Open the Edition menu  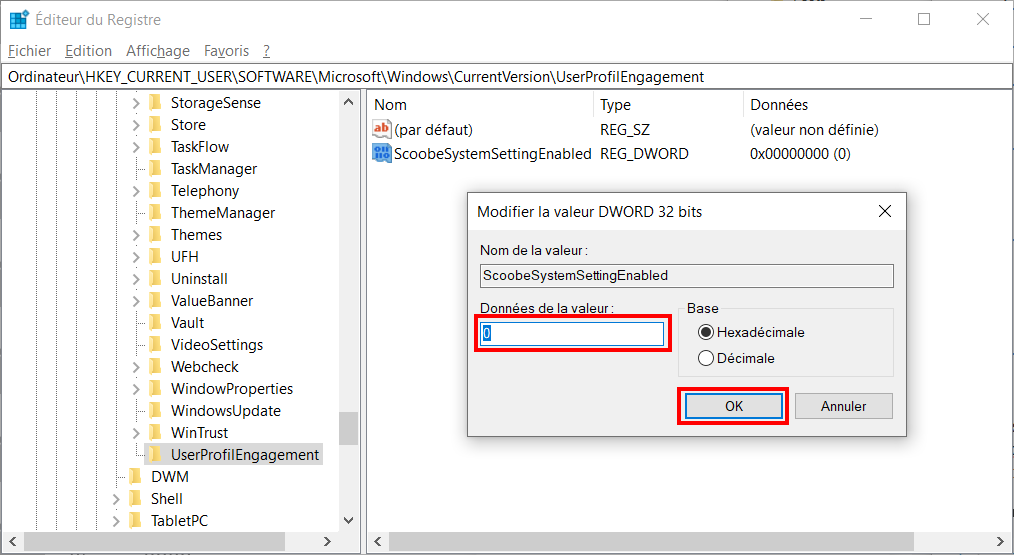tap(89, 50)
